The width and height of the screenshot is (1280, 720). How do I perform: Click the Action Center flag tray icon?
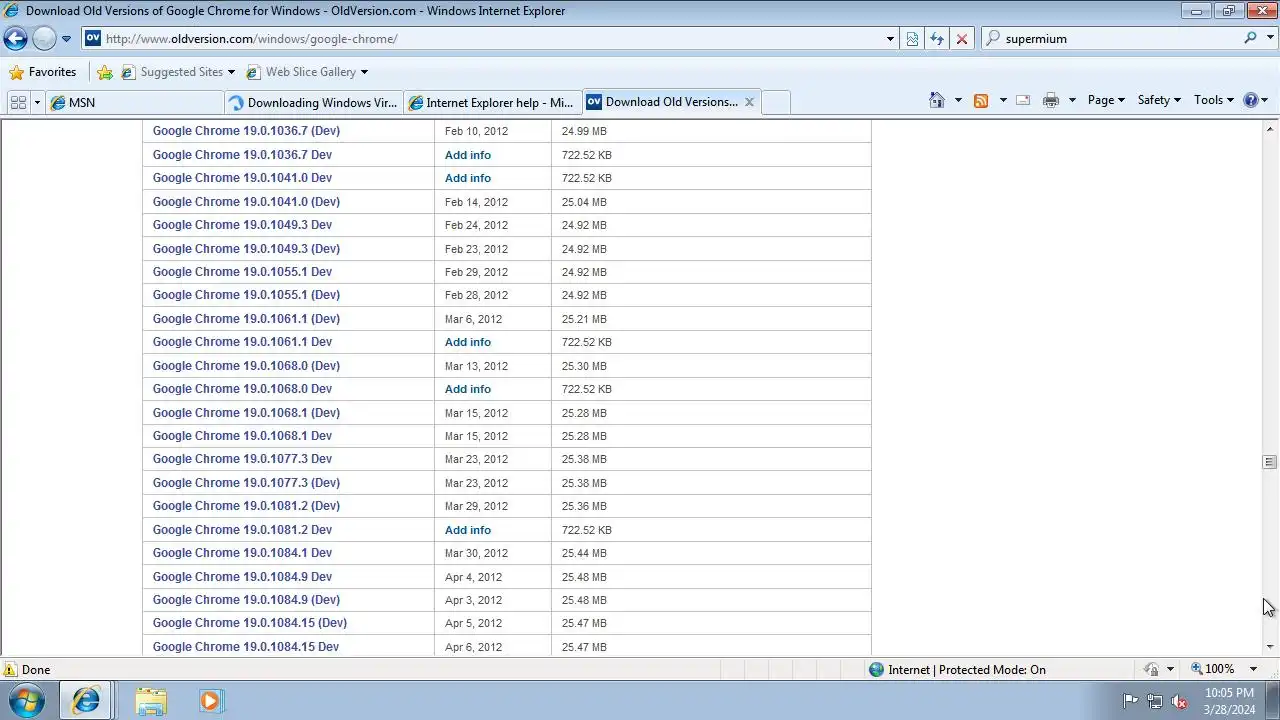1130,701
